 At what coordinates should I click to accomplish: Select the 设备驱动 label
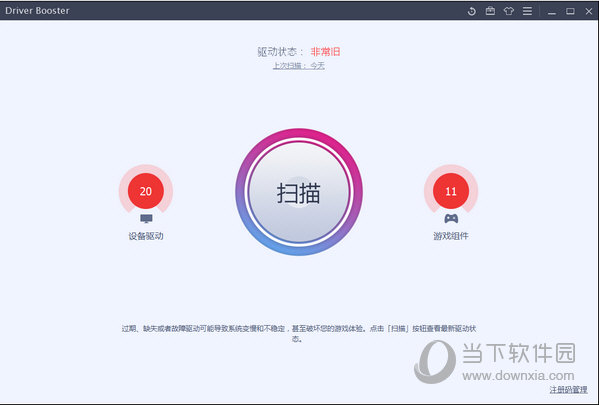146,236
